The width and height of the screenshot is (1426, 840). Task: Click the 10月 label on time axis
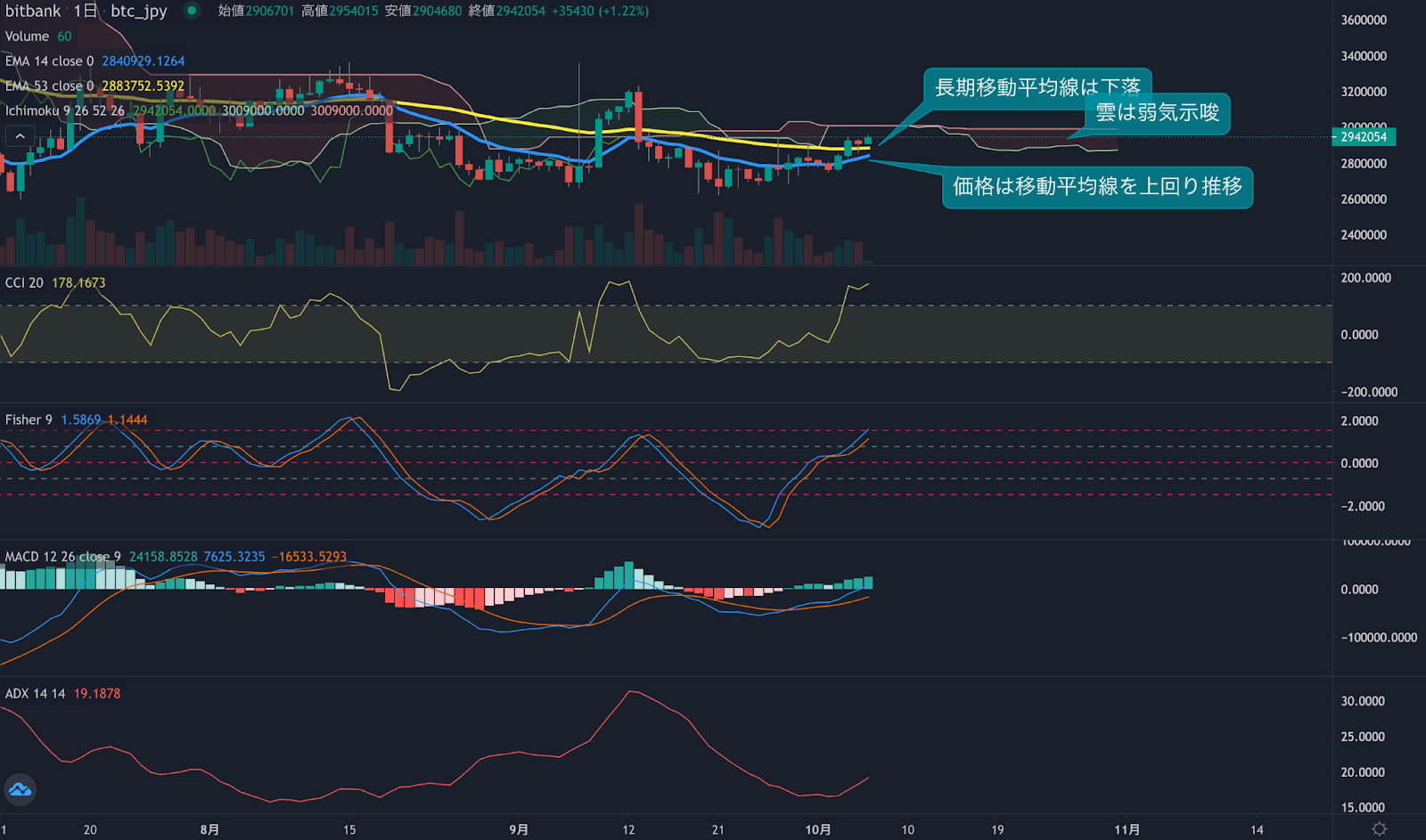pyautogui.click(x=817, y=829)
